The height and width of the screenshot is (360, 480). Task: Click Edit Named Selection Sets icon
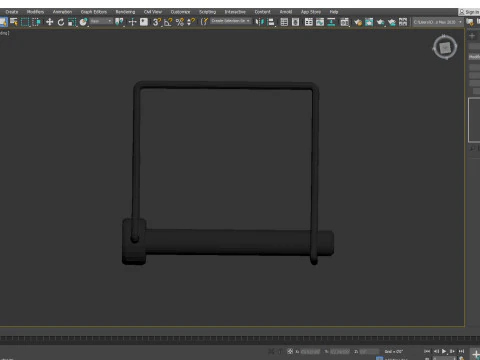click(x=204, y=22)
